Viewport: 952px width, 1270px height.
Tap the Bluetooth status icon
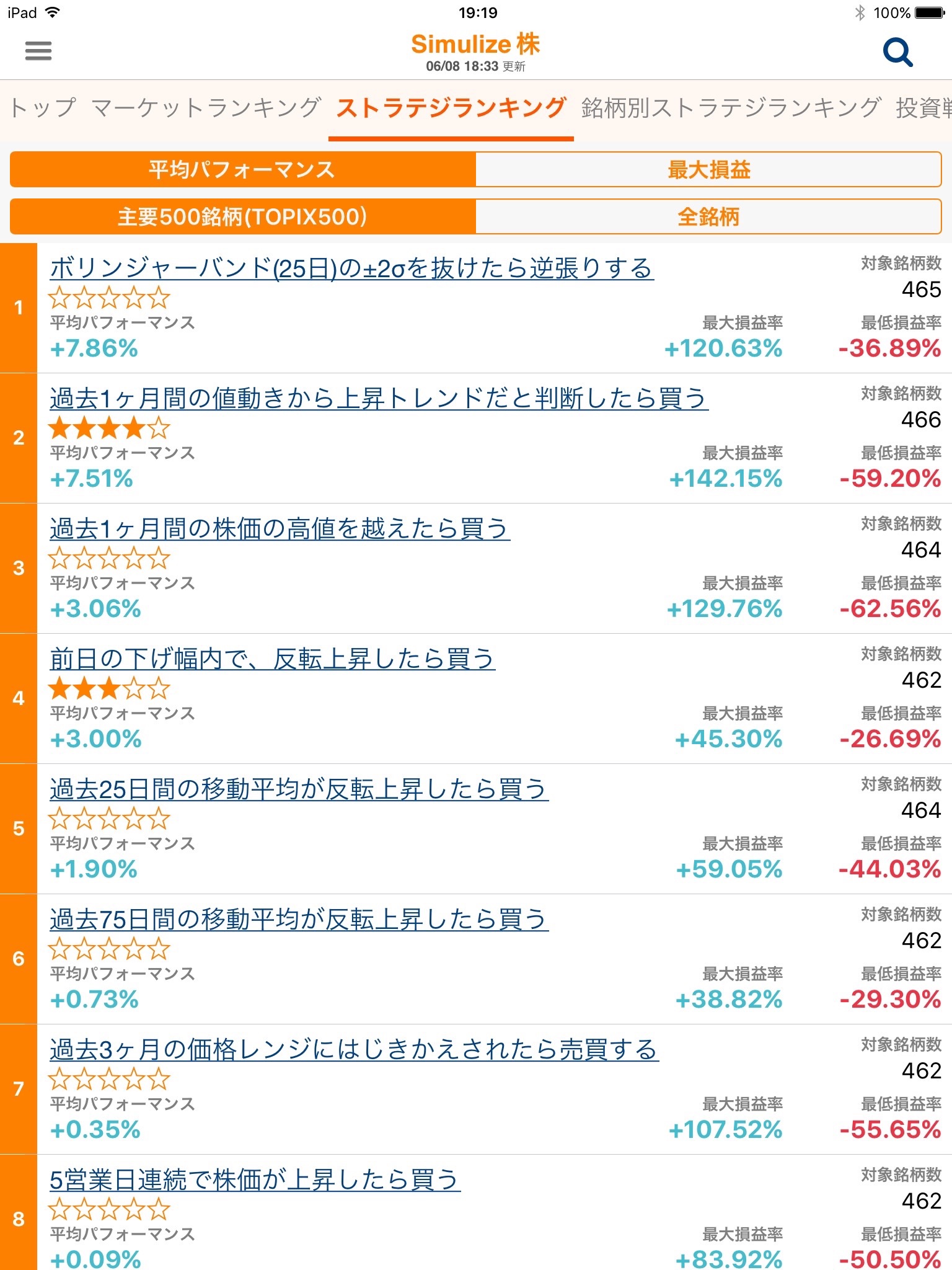860,12
